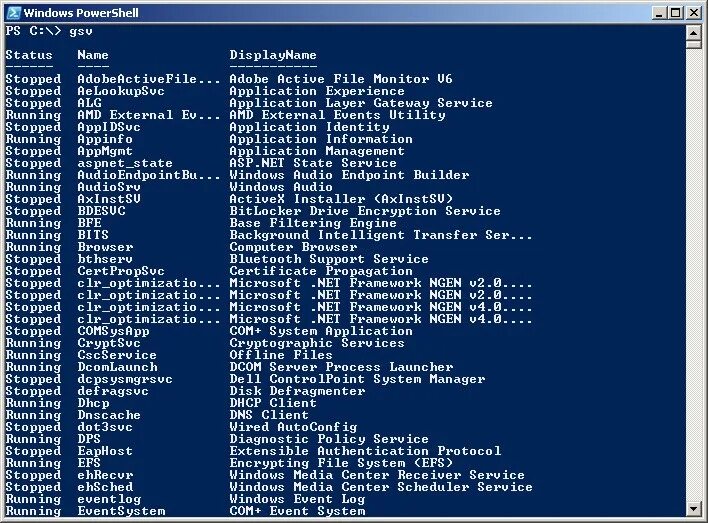Click the 'aspnet_state' service name
Image resolution: width=708 pixels, height=523 pixels.
point(125,163)
